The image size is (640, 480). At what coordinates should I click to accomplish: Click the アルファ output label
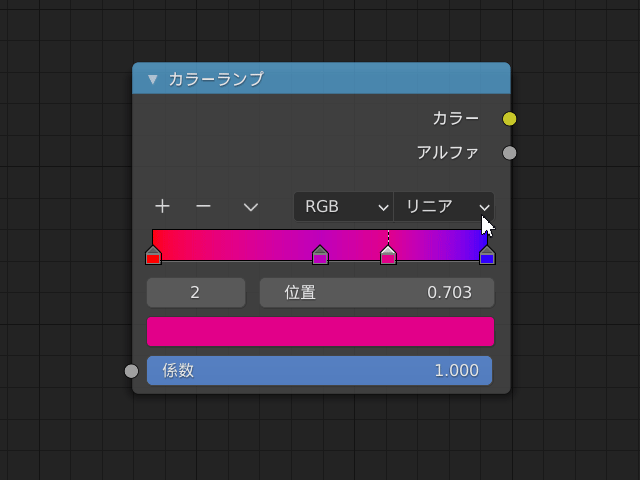click(448, 153)
